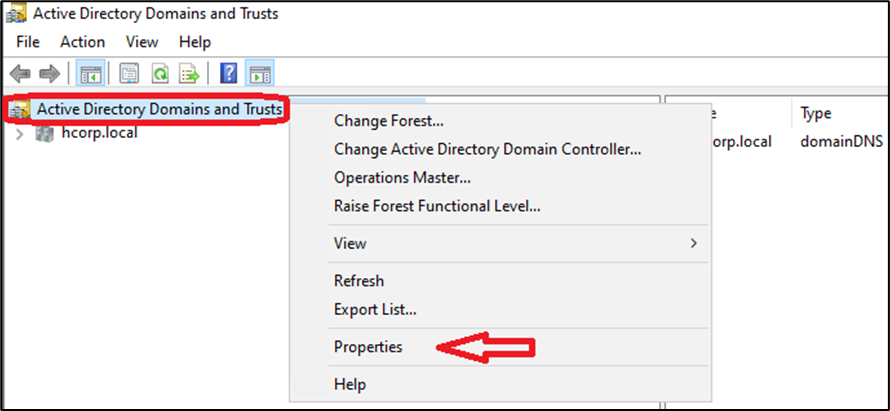
Task: Open the blue Help question-mark icon
Action: tap(228, 73)
